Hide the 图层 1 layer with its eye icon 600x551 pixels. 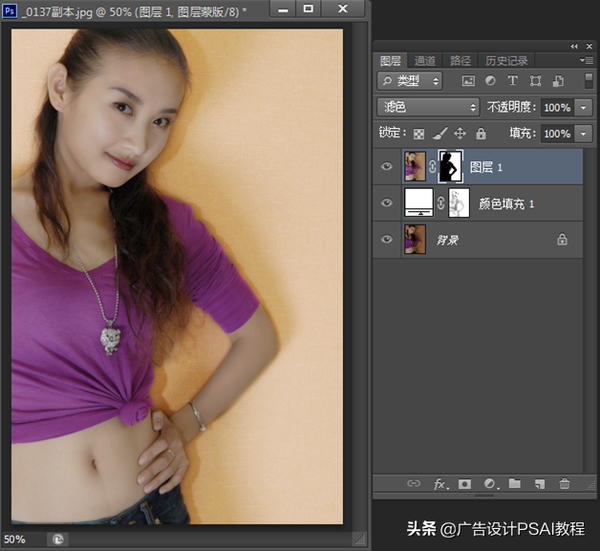[387, 167]
